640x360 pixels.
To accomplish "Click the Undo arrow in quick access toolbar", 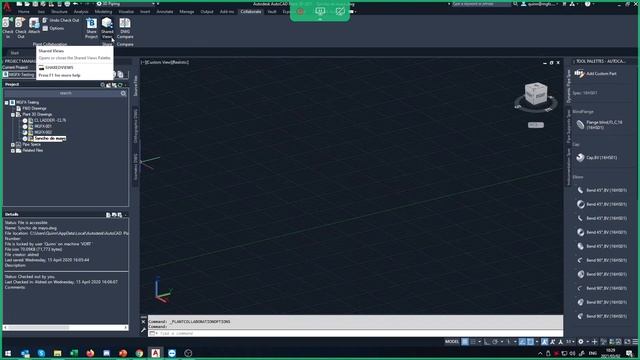I will [x=76, y=4].
